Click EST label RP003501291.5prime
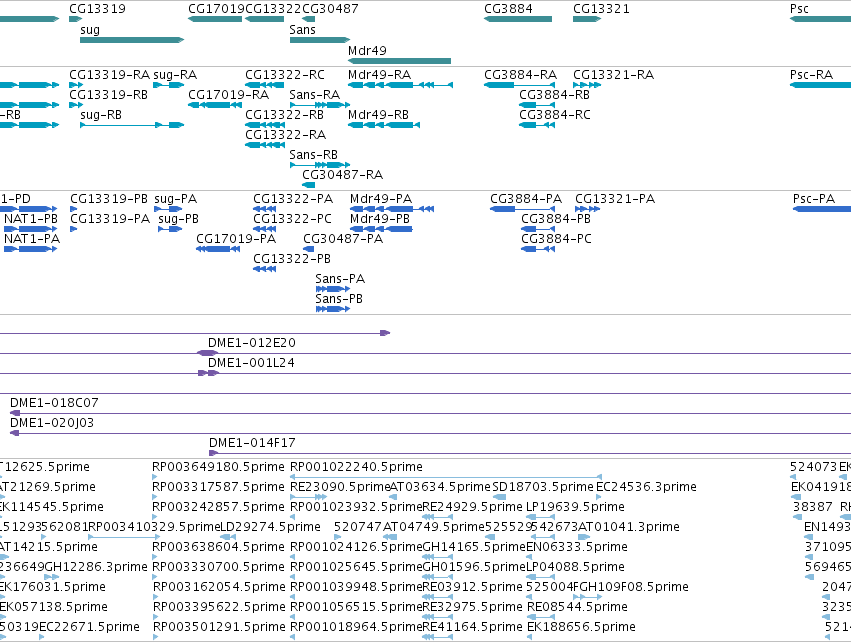Viewport: 851px width, 642px height. click(x=219, y=627)
